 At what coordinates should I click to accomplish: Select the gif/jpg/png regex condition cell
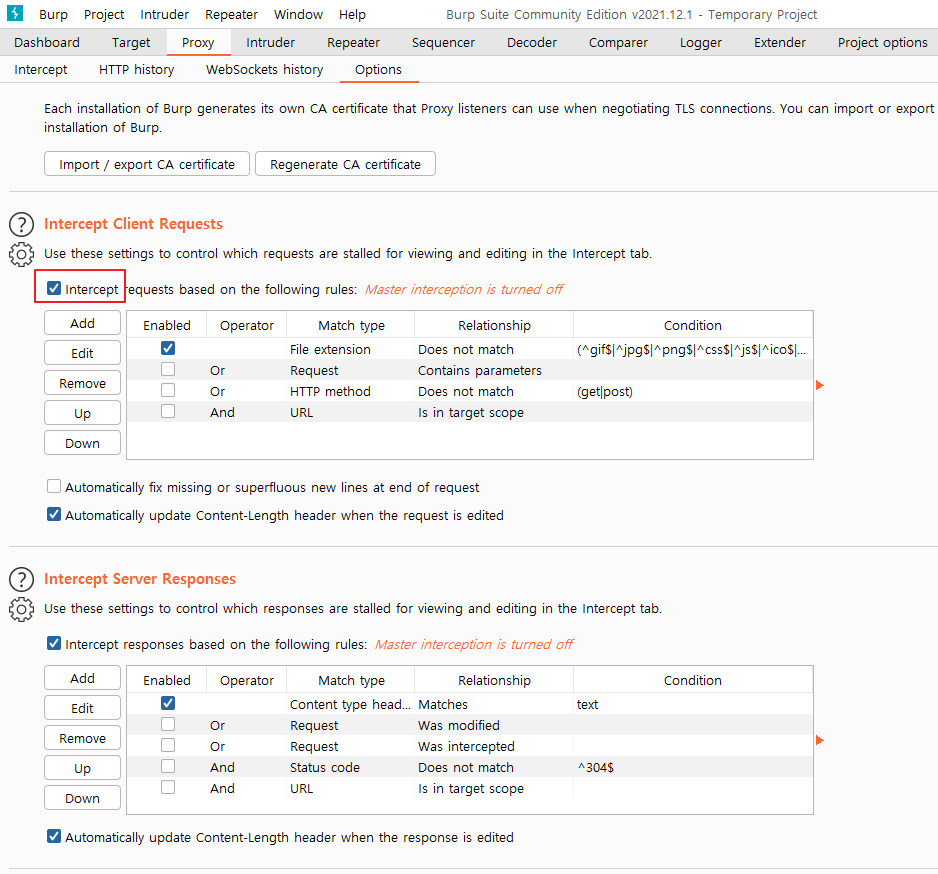pyautogui.click(x=693, y=349)
